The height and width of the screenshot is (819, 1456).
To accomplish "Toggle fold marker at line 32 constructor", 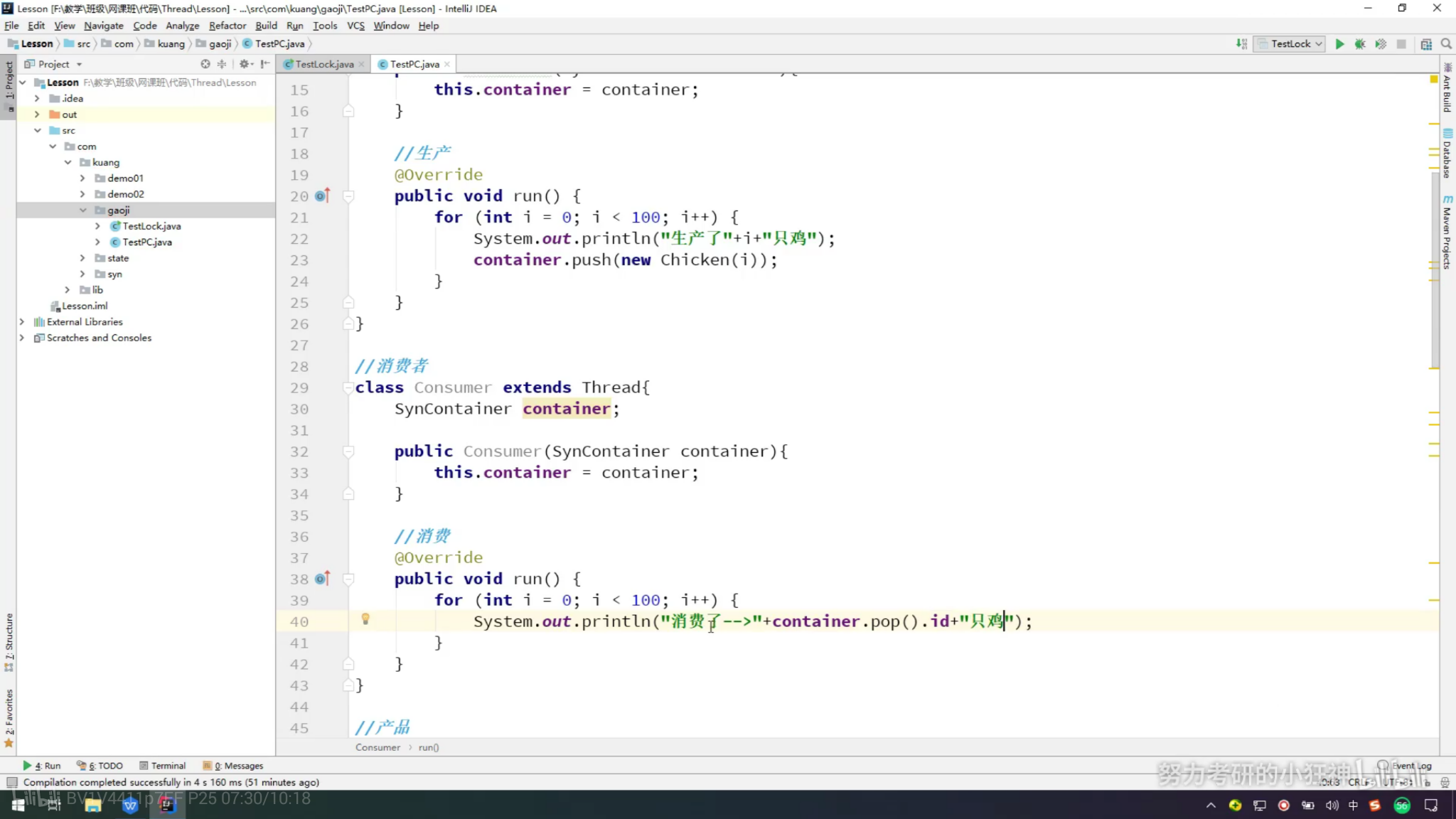I will coord(348,451).
